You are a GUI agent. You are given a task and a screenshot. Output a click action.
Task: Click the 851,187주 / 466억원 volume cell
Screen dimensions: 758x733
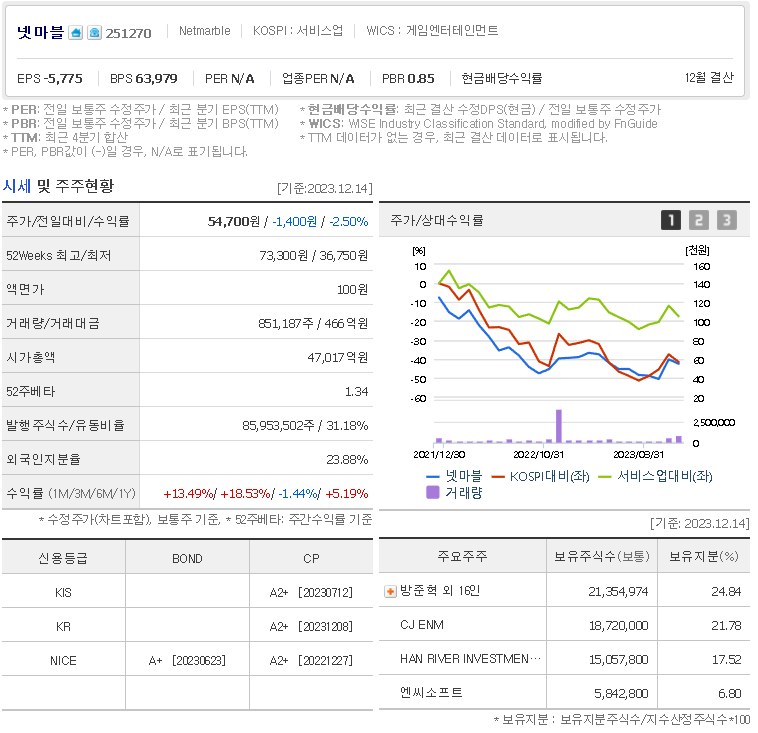(x=313, y=323)
